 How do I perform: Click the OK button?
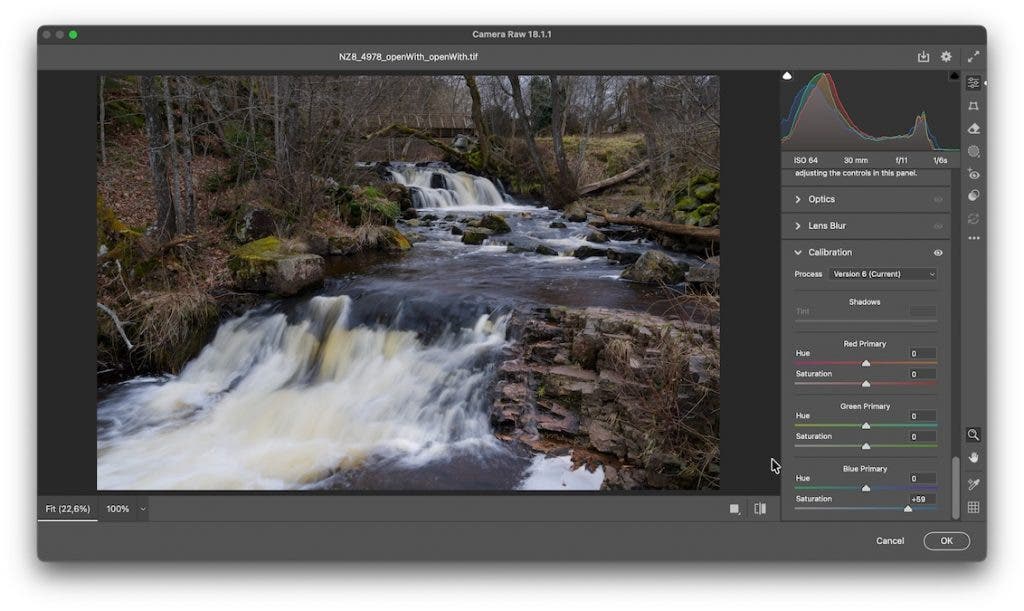coord(946,540)
